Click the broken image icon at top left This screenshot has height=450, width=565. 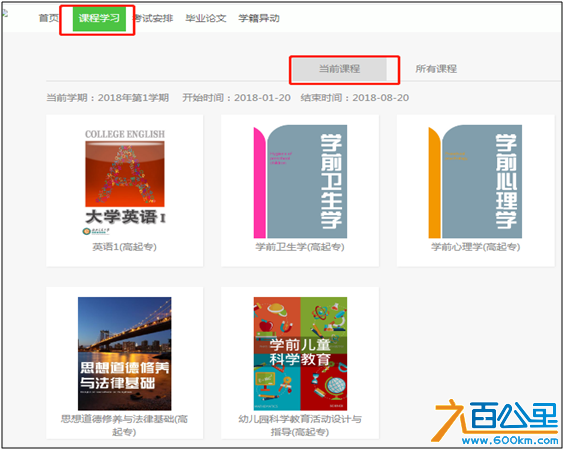pyautogui.click(x=5, y=13)
